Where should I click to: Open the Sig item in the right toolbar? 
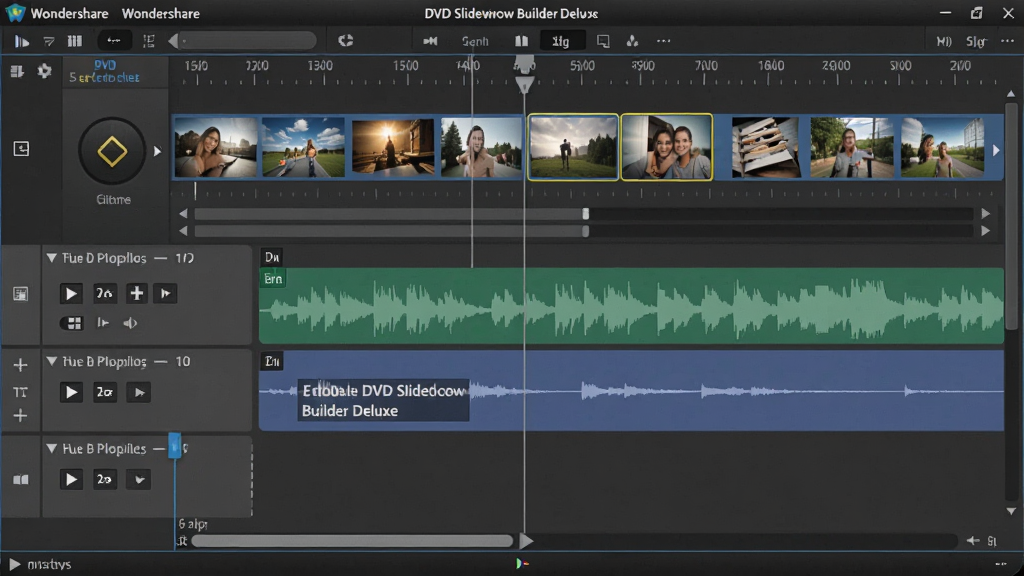976,41
